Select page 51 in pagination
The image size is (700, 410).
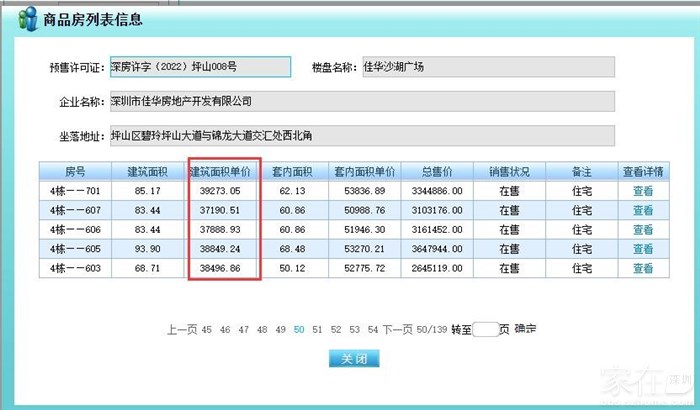pyautogui.click(x=317, y=329)
